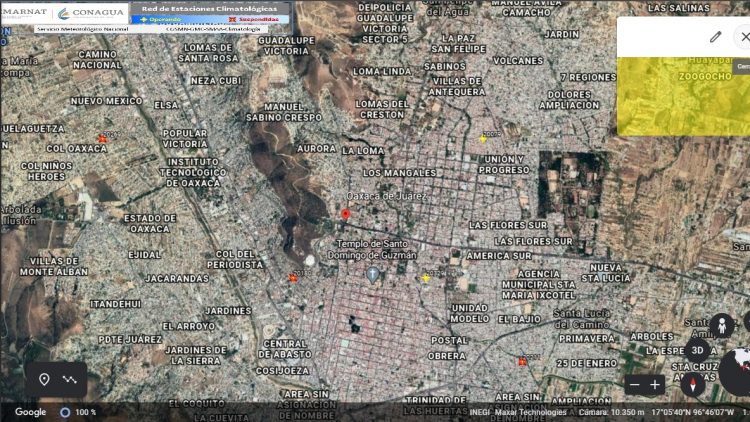Screen dimensions: 750x422
Task: Click the coordinates readout 17°05'40"N 96°46'07"W
Action: [692, 412]
